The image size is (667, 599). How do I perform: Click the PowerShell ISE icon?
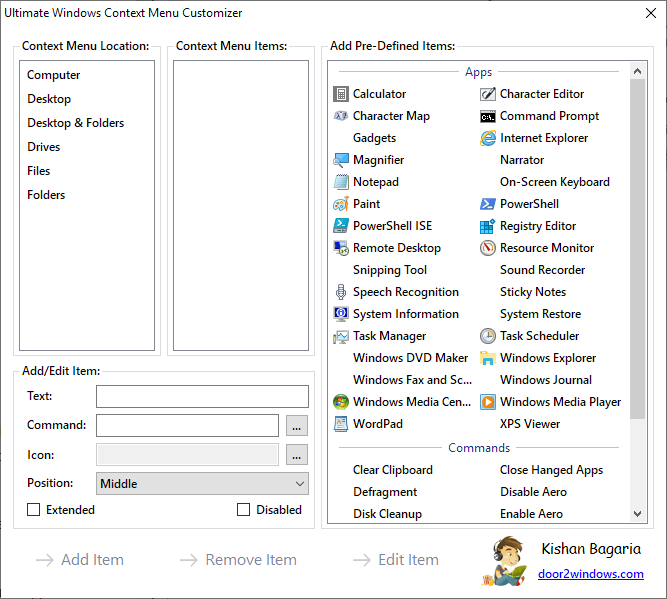tap(341, 226)
